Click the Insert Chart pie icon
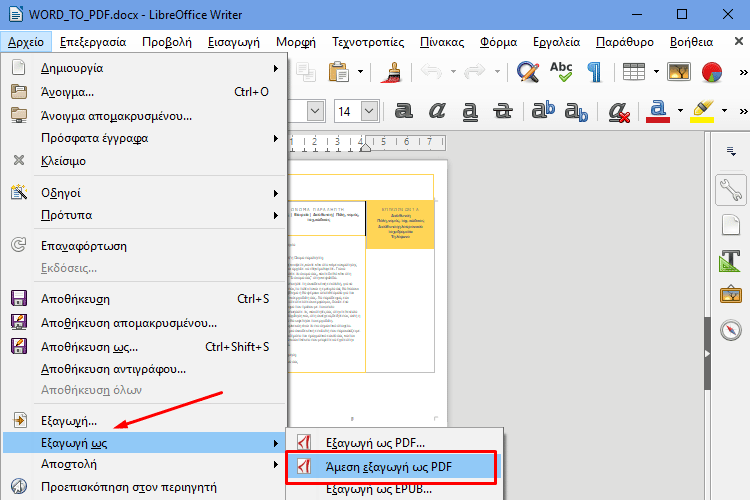The height and width of the screenshot is (500, 750). pos(712,72)
